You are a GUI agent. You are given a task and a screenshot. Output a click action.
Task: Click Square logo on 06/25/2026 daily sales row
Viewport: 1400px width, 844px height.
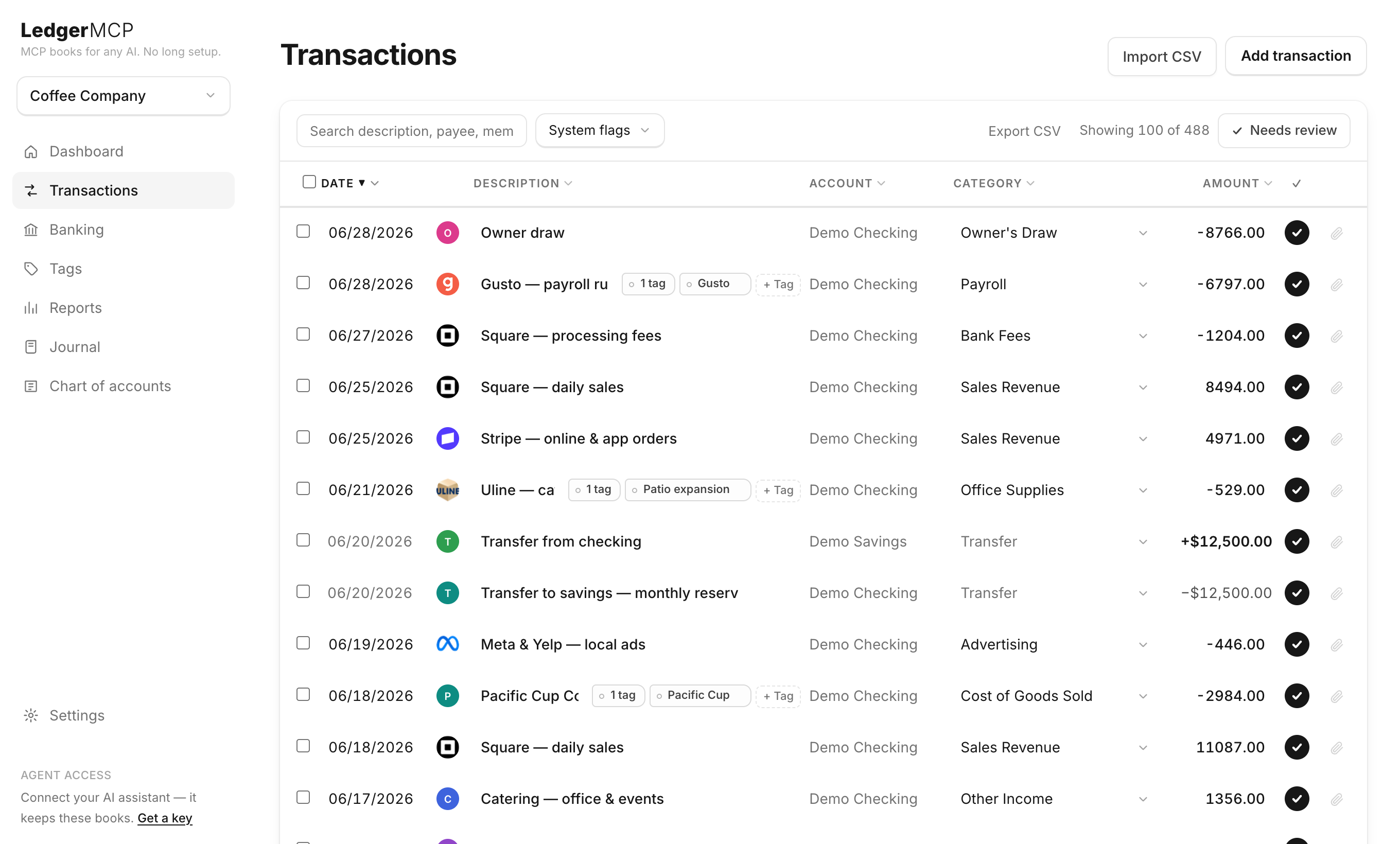click(x=448, y=387)
